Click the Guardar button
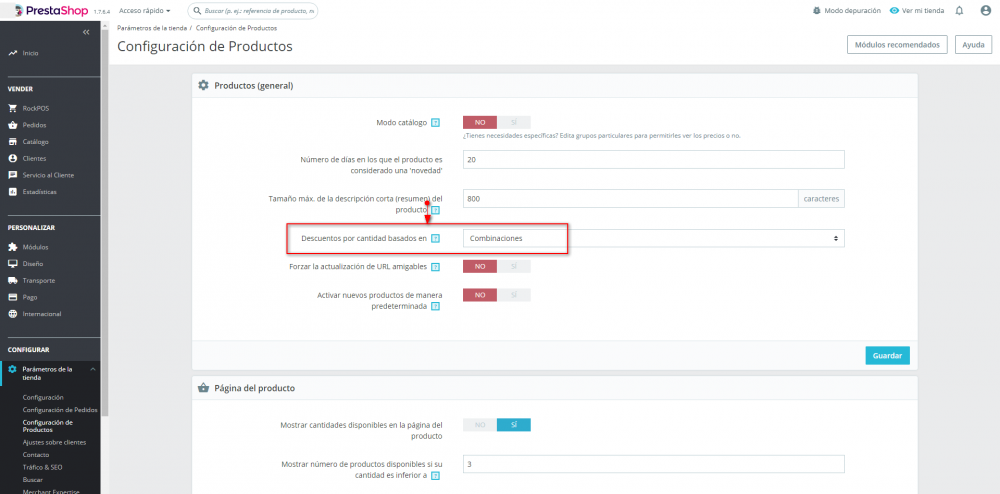This screenshot has width=1000, height=494. point(887,355)
